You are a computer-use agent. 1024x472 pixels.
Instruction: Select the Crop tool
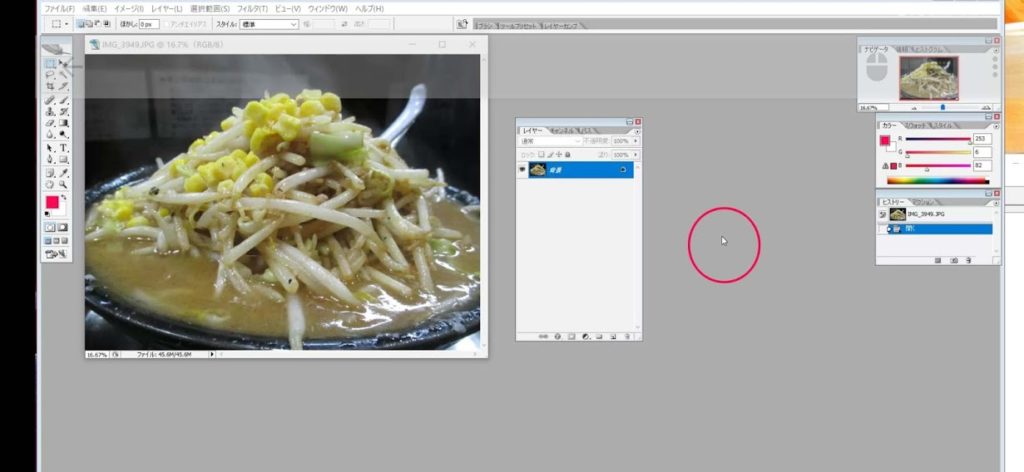pyautogui.click(x=50, y=86)
